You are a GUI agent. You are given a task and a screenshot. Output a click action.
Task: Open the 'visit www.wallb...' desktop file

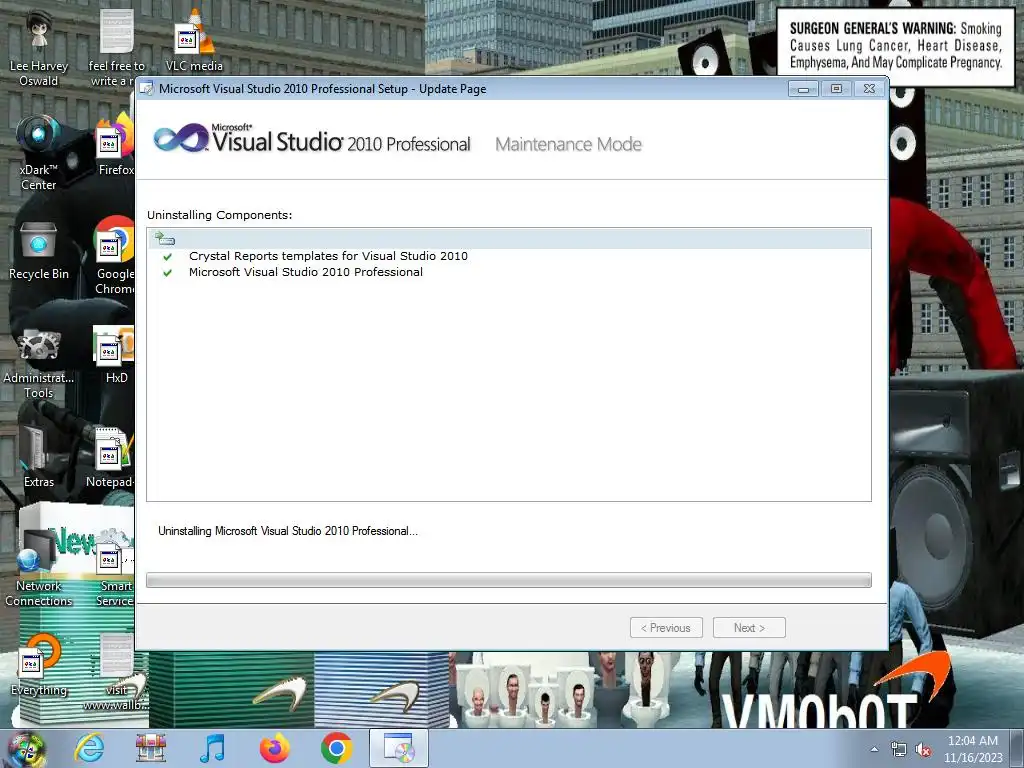[116, 673]
